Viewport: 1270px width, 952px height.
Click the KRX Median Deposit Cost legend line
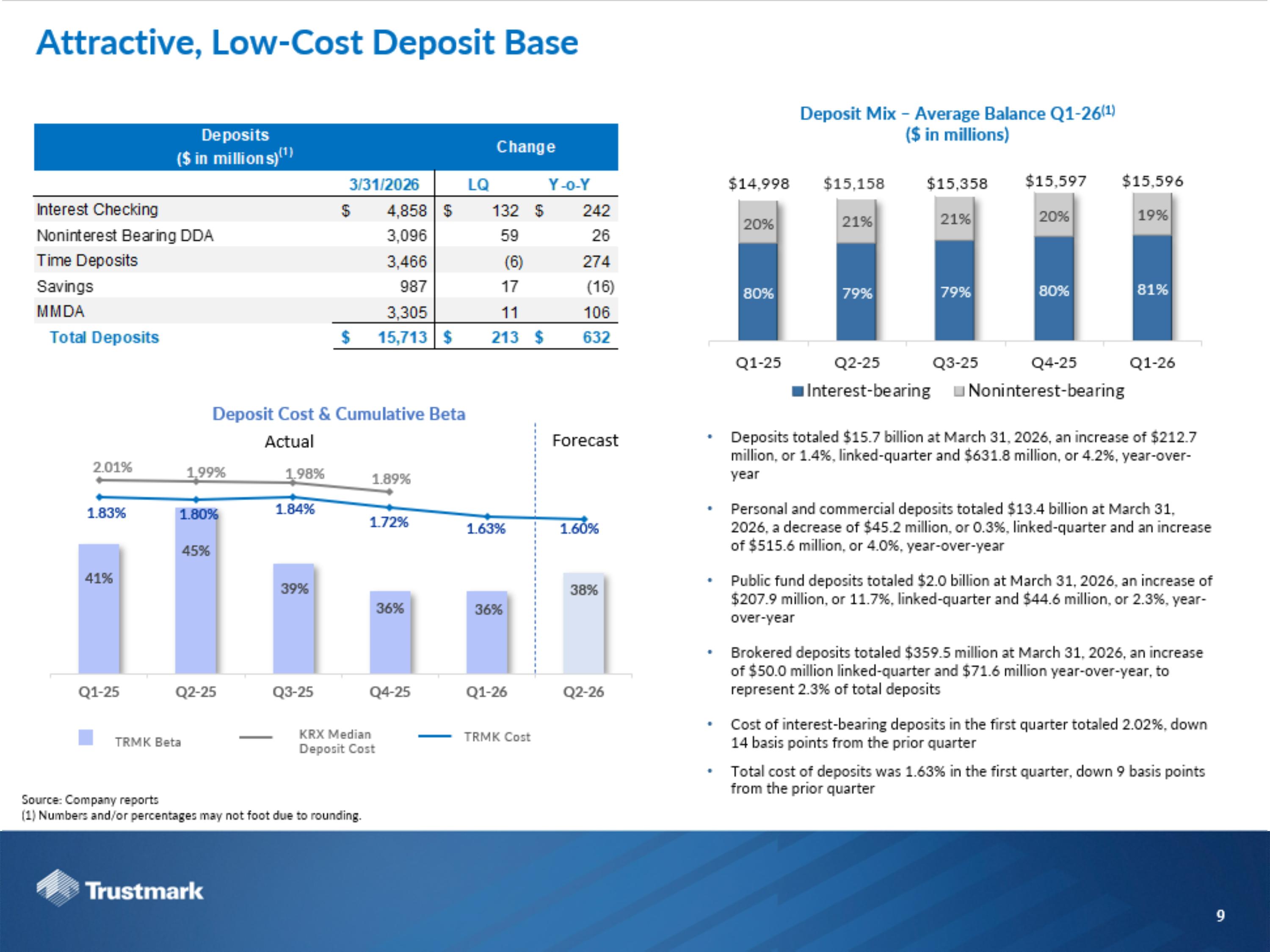pyautogui.click(x=256, y=737)
